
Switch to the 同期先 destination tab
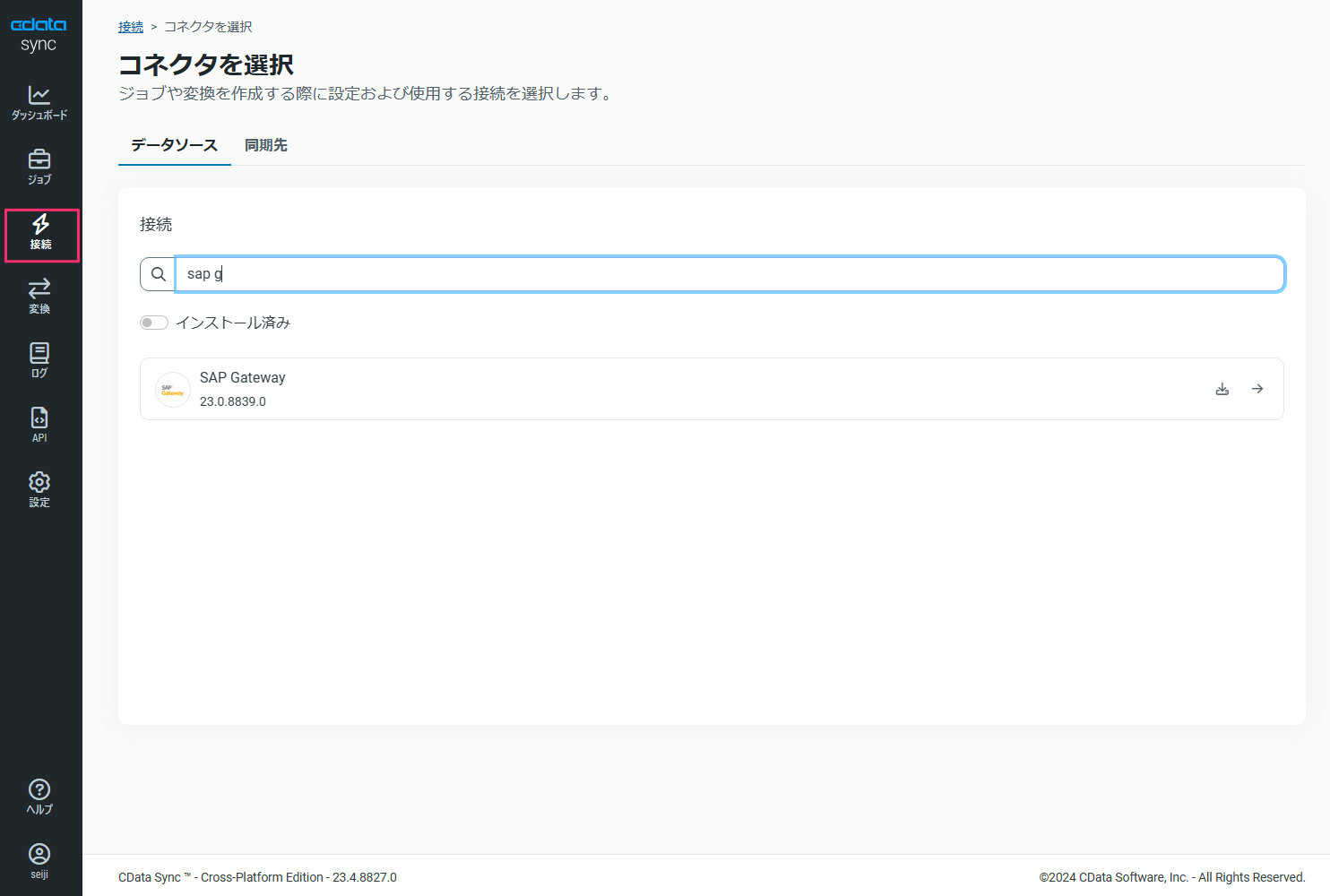266,145
